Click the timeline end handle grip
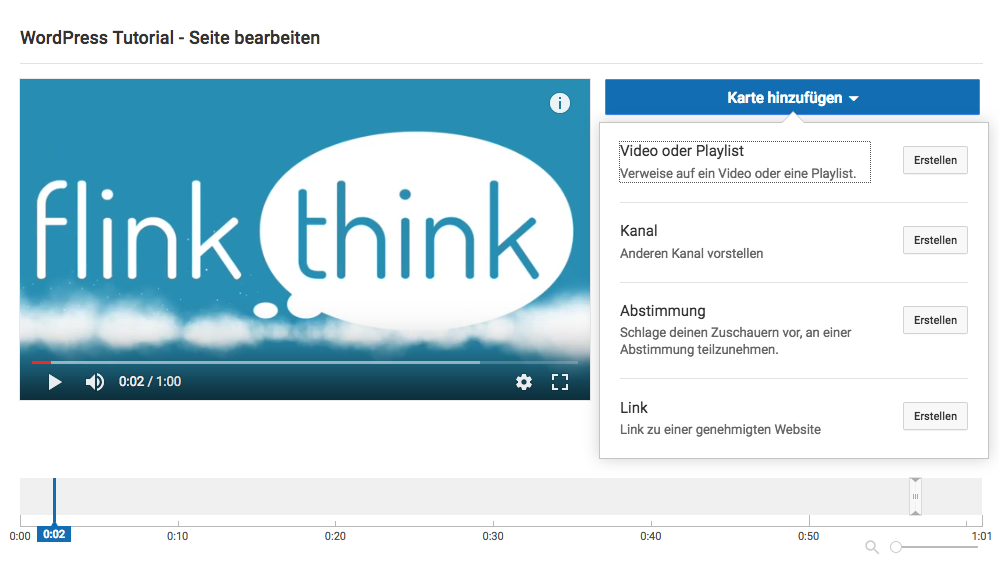The width and height of the screenshot is (999, 572). [915, 496]
